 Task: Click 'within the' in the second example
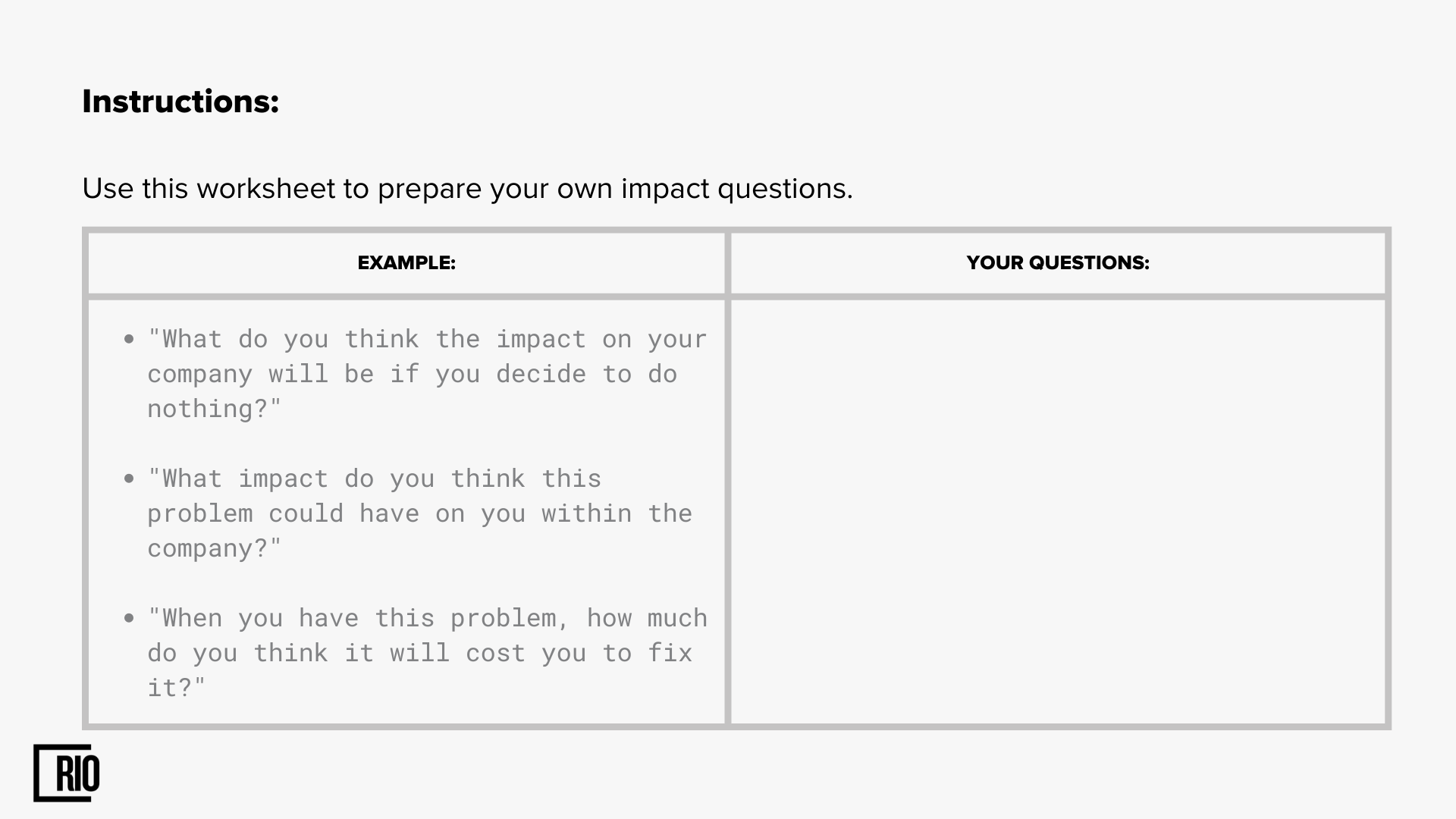tap(617, 513)
